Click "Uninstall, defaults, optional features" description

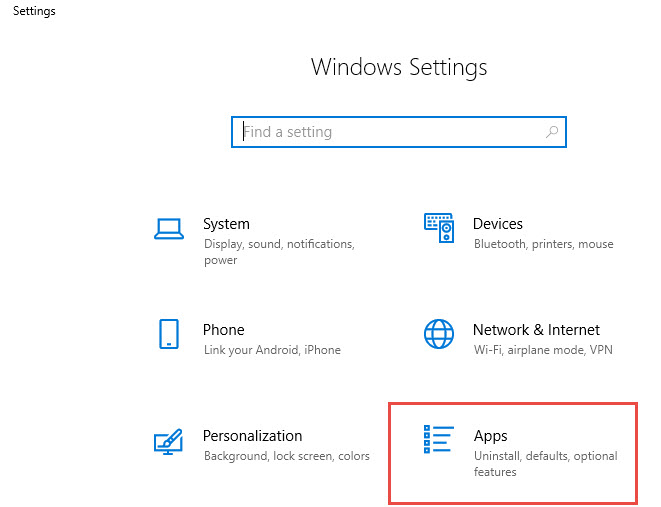(x=545, y=464)
